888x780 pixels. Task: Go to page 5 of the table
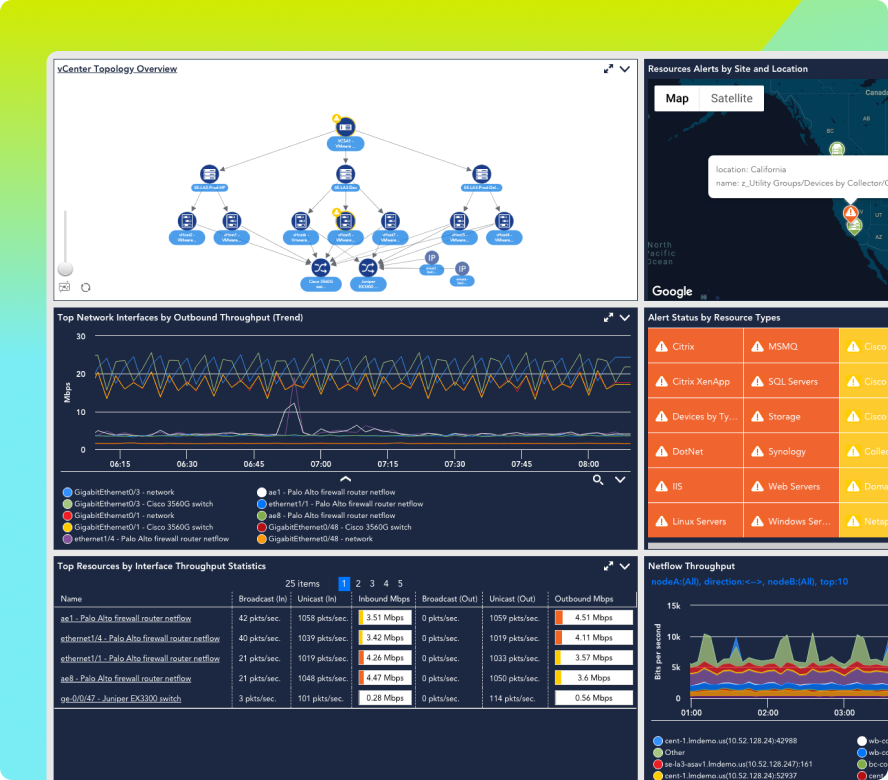(400, 583)
